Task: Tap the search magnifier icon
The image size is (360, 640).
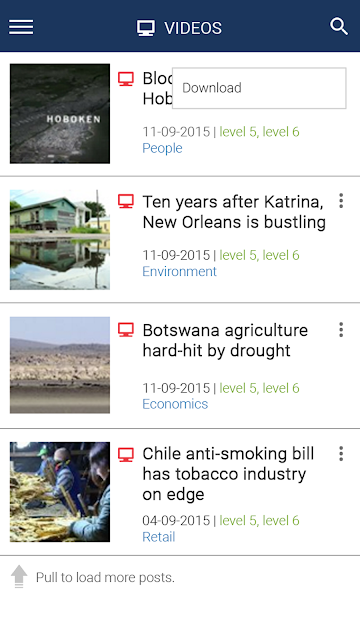Action: 339,27
